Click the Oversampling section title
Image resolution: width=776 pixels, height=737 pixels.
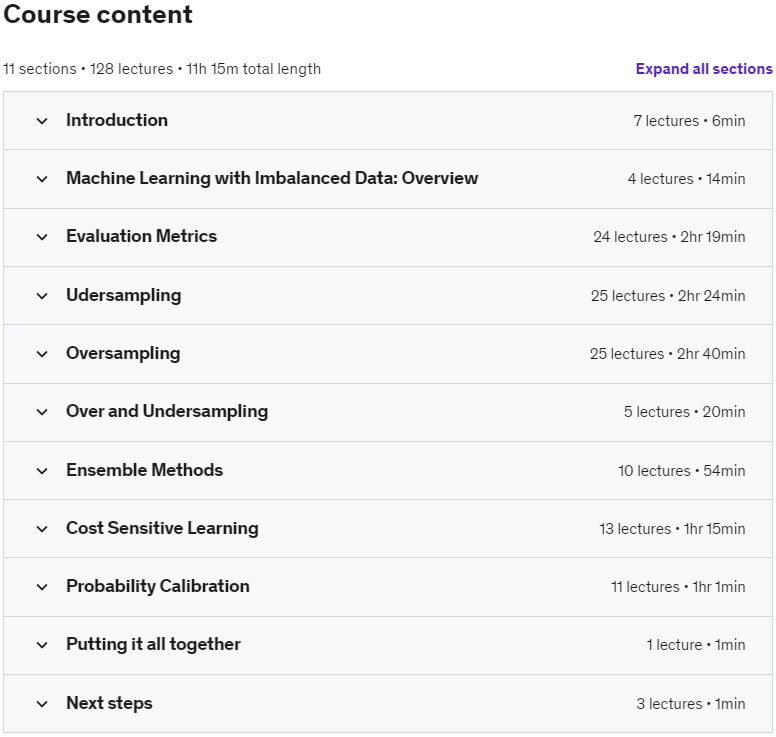[123, 353]
